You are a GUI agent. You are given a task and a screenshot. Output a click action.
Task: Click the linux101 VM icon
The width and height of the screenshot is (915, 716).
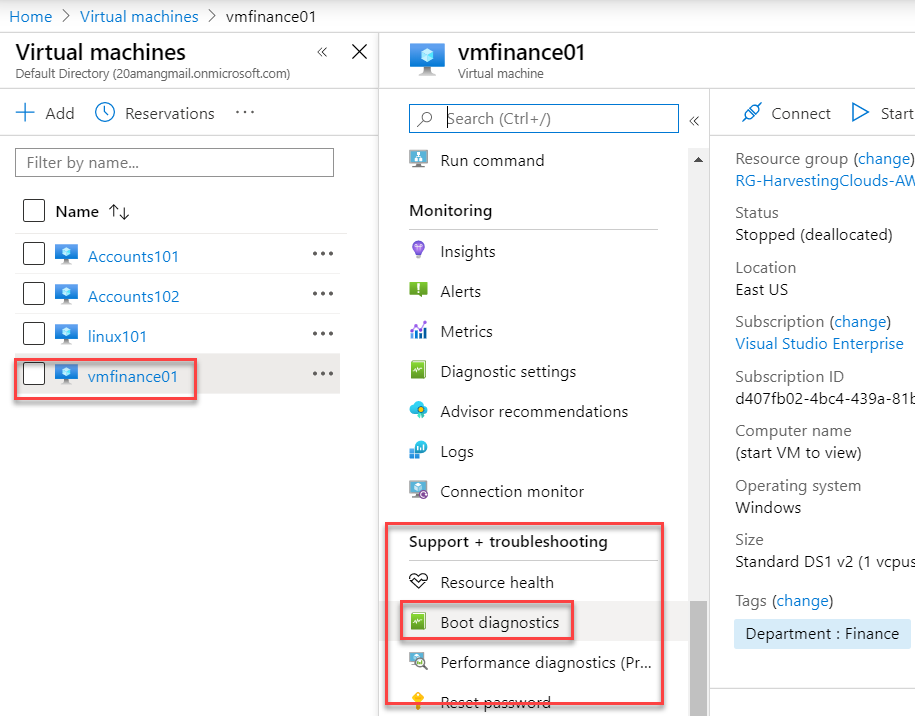click(67, 334)
